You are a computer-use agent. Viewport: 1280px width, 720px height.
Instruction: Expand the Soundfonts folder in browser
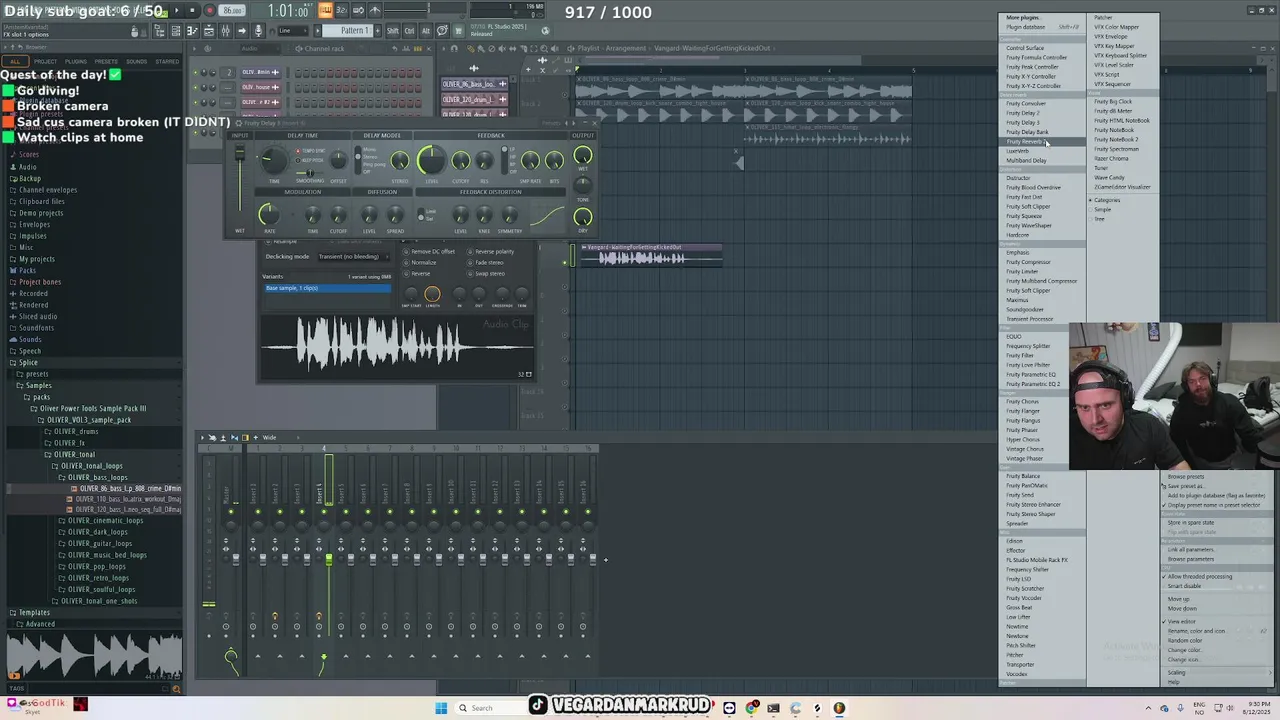[36, 328]
